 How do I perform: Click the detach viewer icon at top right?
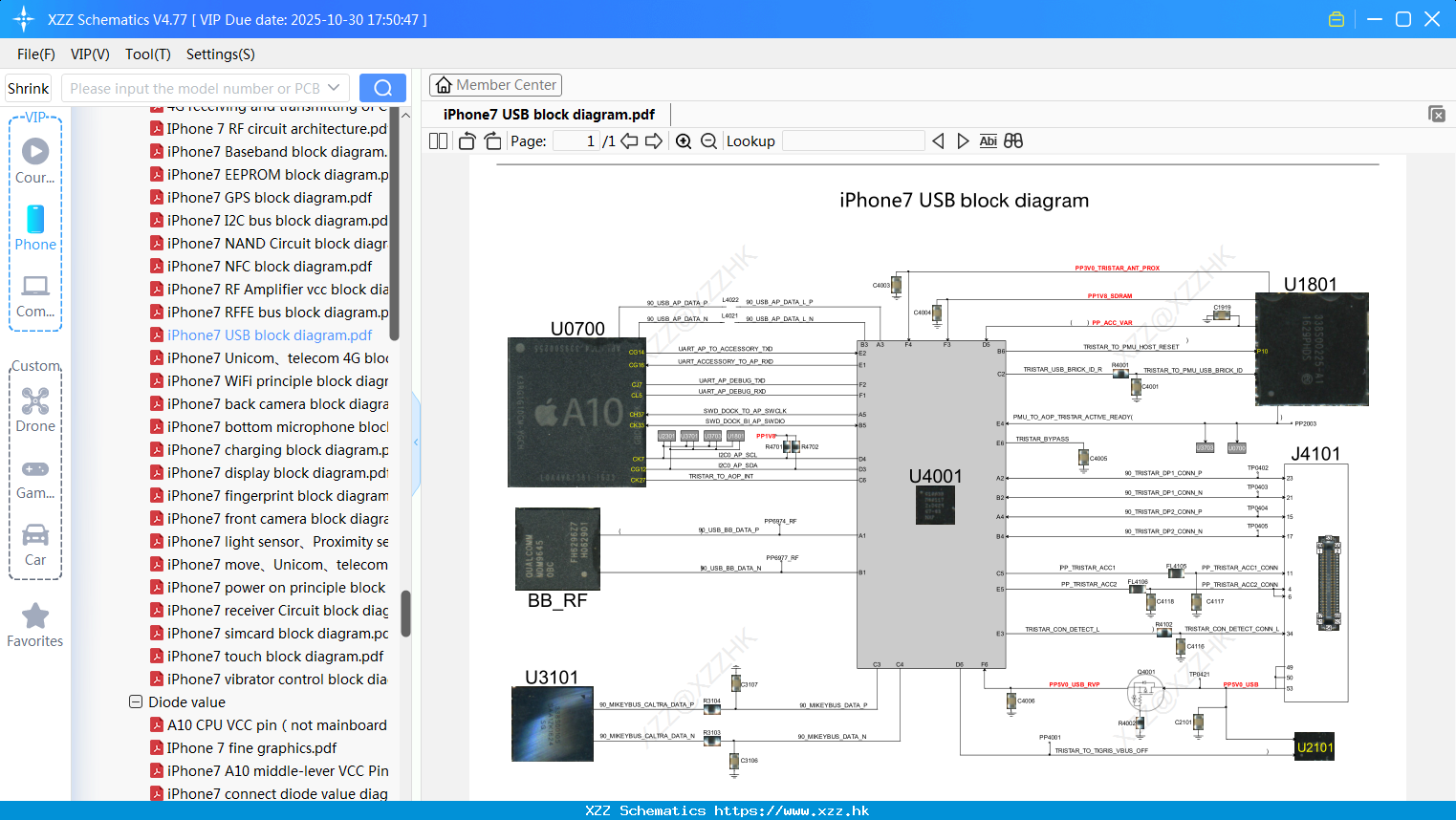tap(1436, 114)
